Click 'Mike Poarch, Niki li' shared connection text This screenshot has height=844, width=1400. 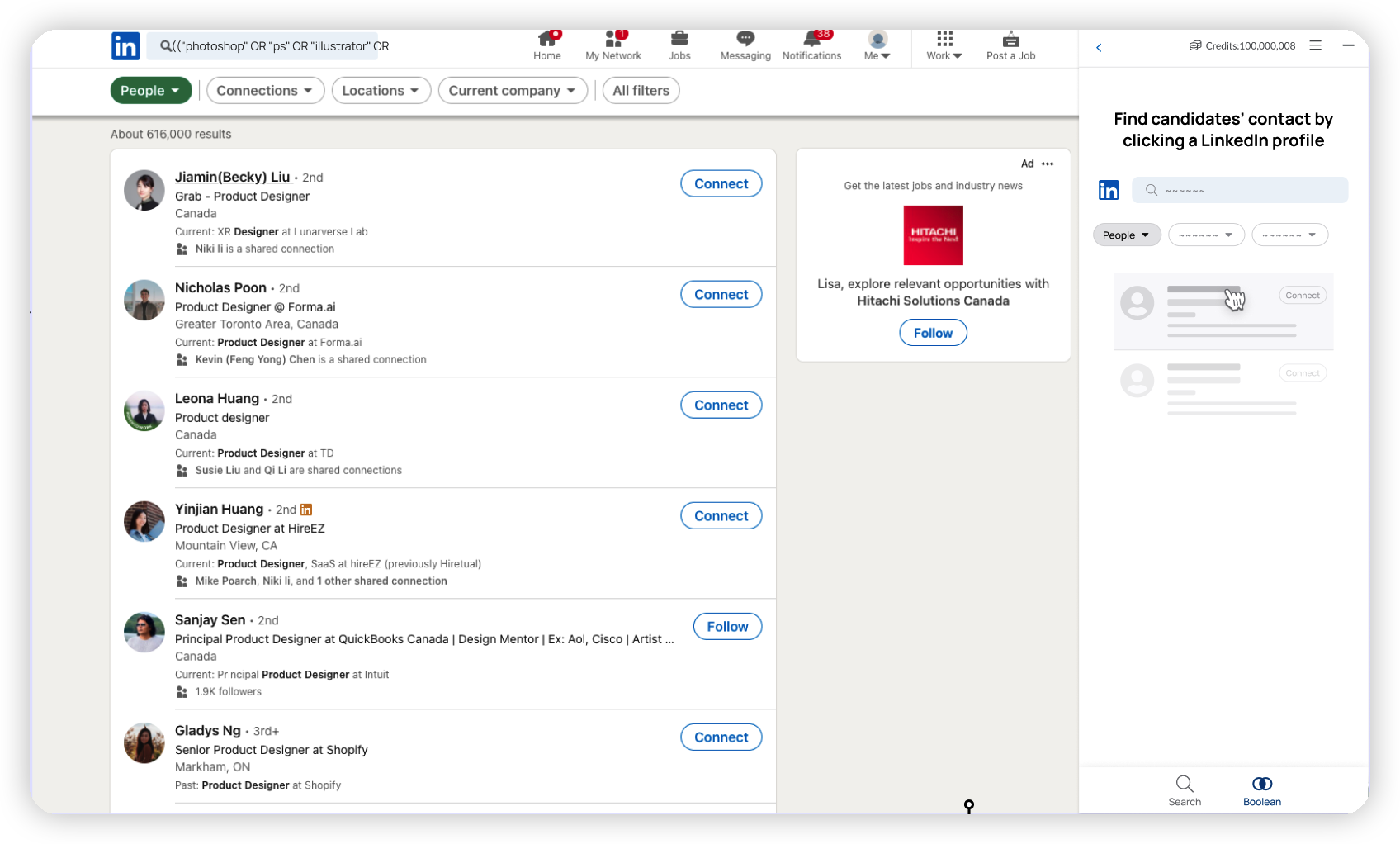coord(321,581)
